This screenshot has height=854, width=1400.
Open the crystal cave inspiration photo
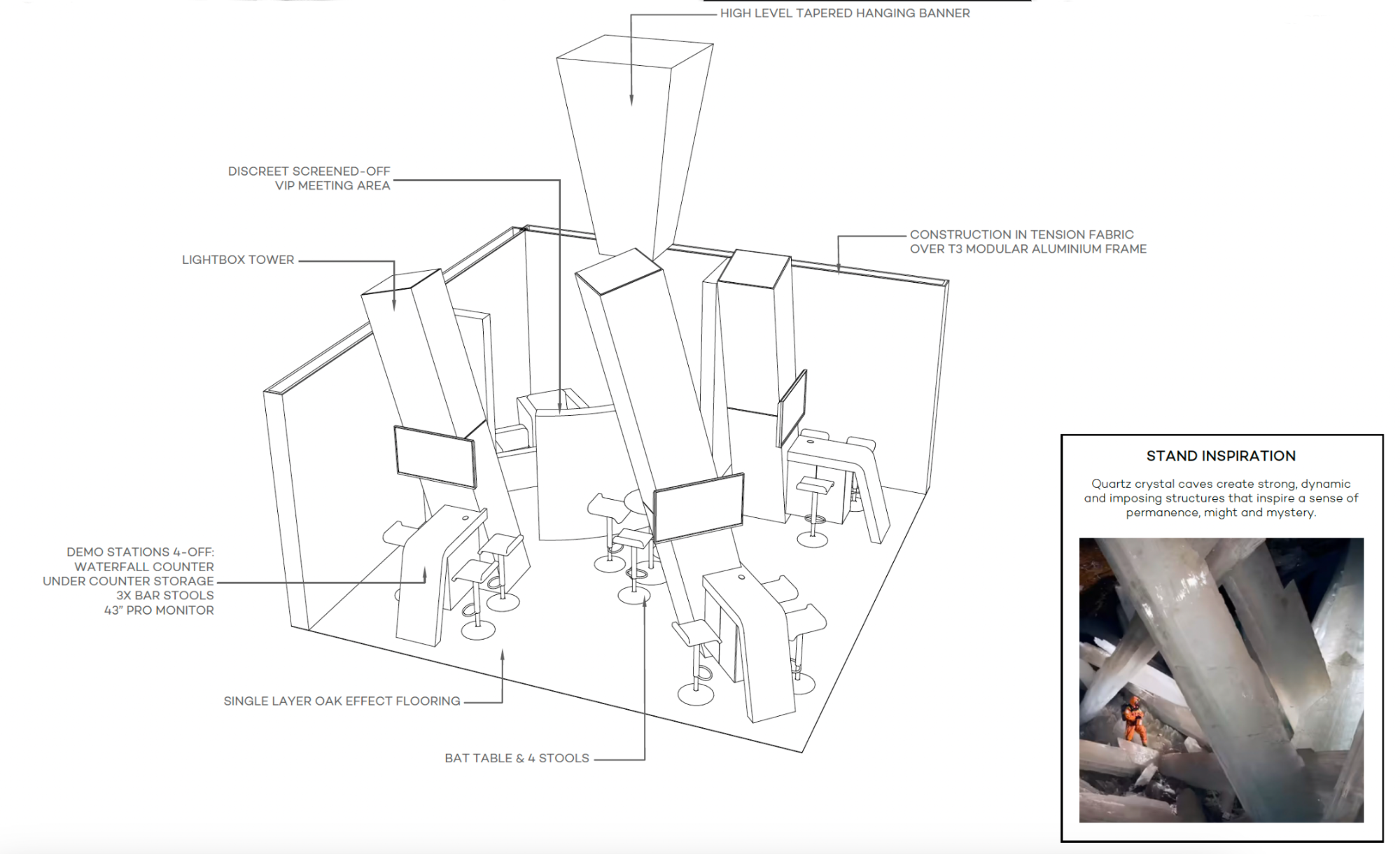point(1221,680)
